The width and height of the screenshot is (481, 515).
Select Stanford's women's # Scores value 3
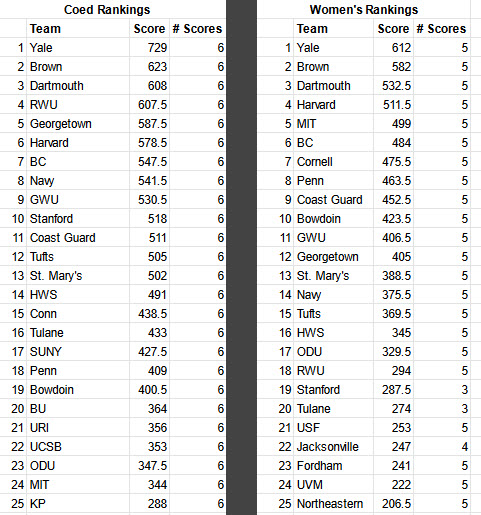(x=441, y=389)
